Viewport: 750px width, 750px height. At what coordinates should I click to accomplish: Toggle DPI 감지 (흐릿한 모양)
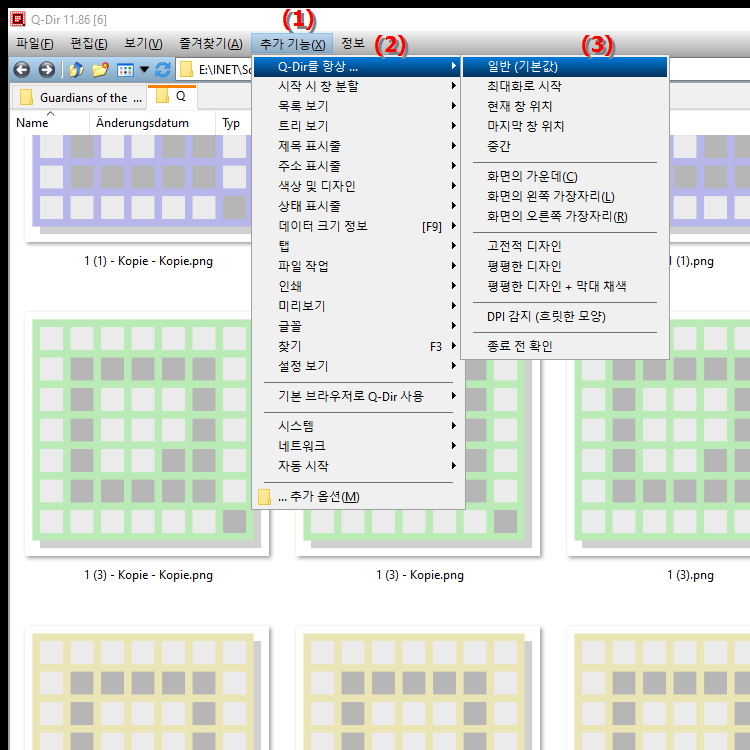[x=565, y=317]
